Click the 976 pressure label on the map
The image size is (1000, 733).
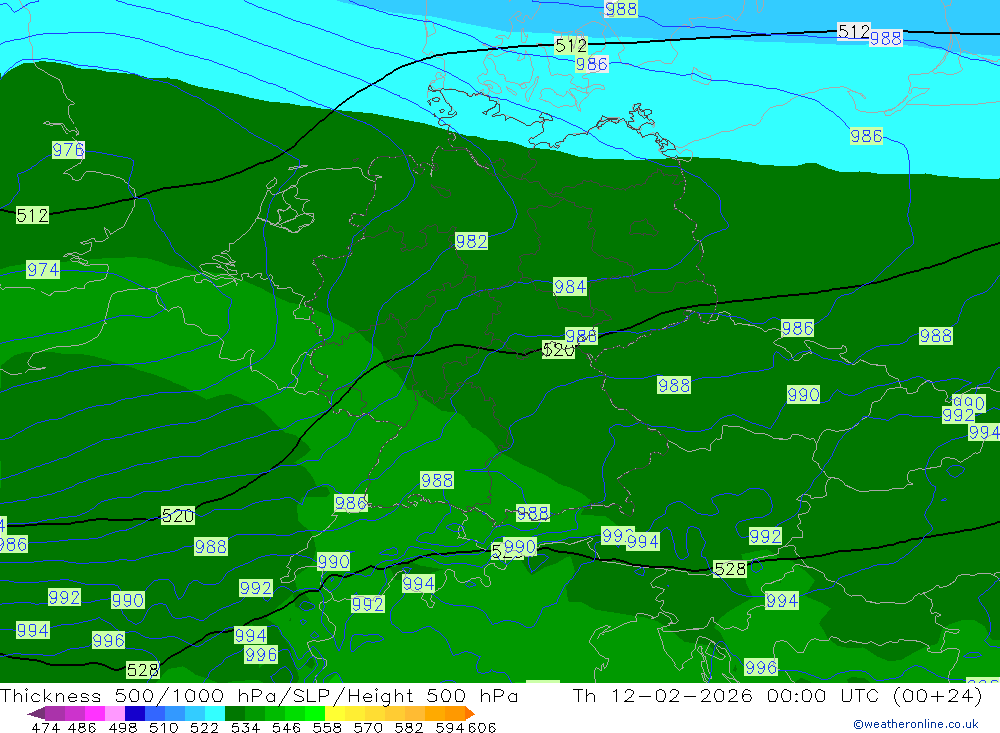click(x=68, y=150)
